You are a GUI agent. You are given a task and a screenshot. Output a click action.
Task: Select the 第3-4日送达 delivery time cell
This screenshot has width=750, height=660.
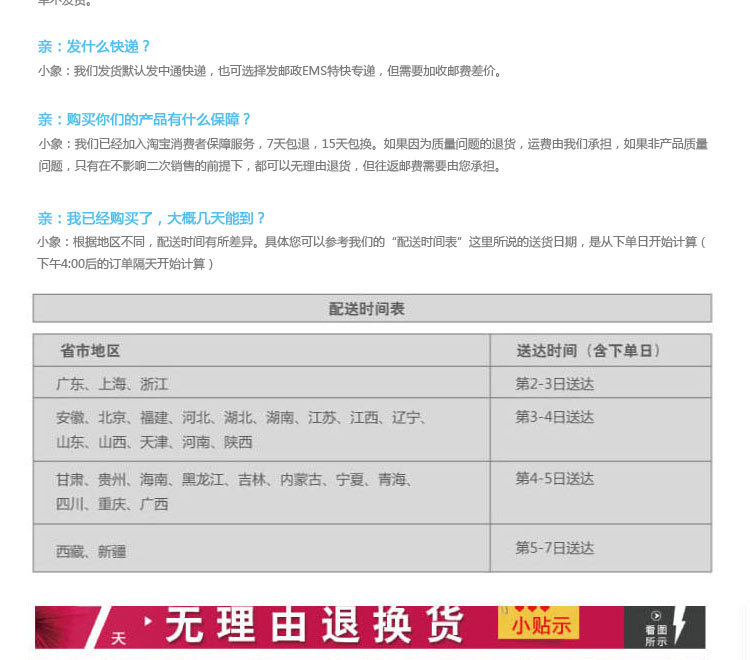point(554,417)
